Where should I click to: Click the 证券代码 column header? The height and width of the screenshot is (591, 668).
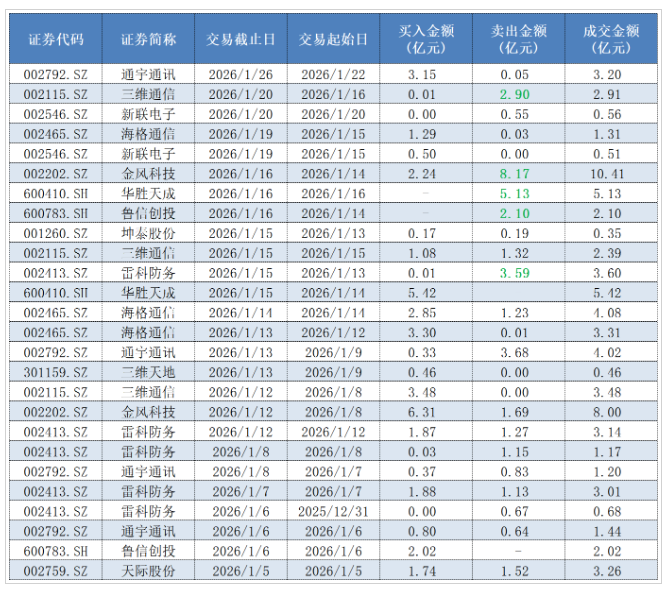point(56,40)
